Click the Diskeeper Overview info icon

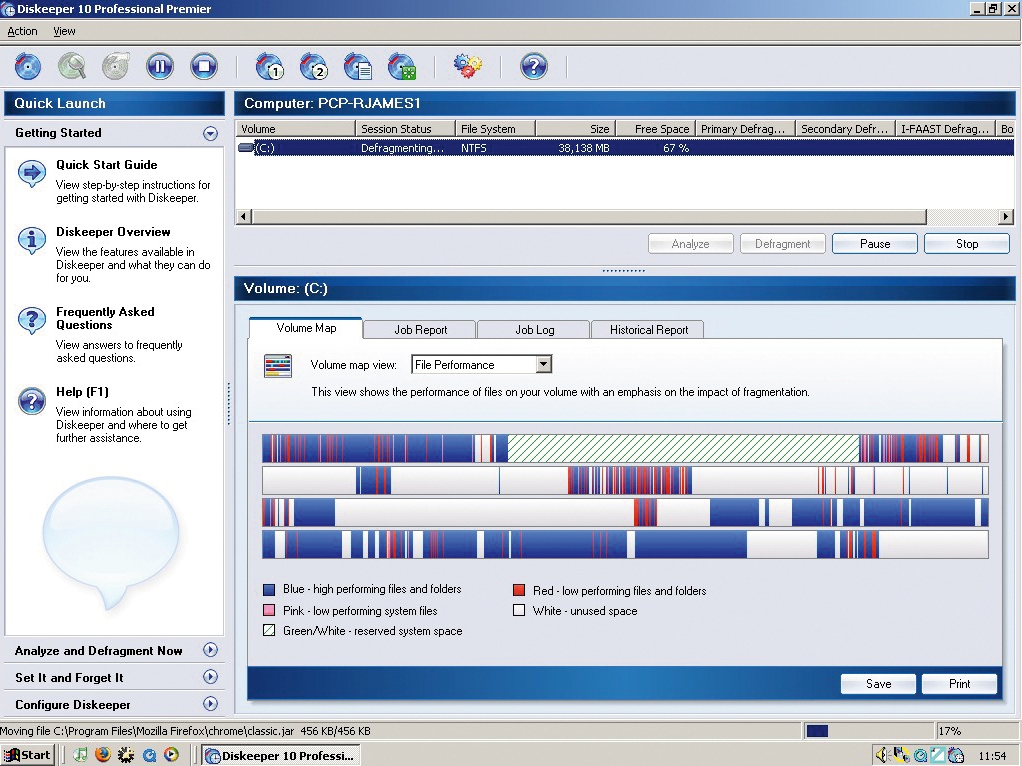pyautogui.click(x=31, y=241)
